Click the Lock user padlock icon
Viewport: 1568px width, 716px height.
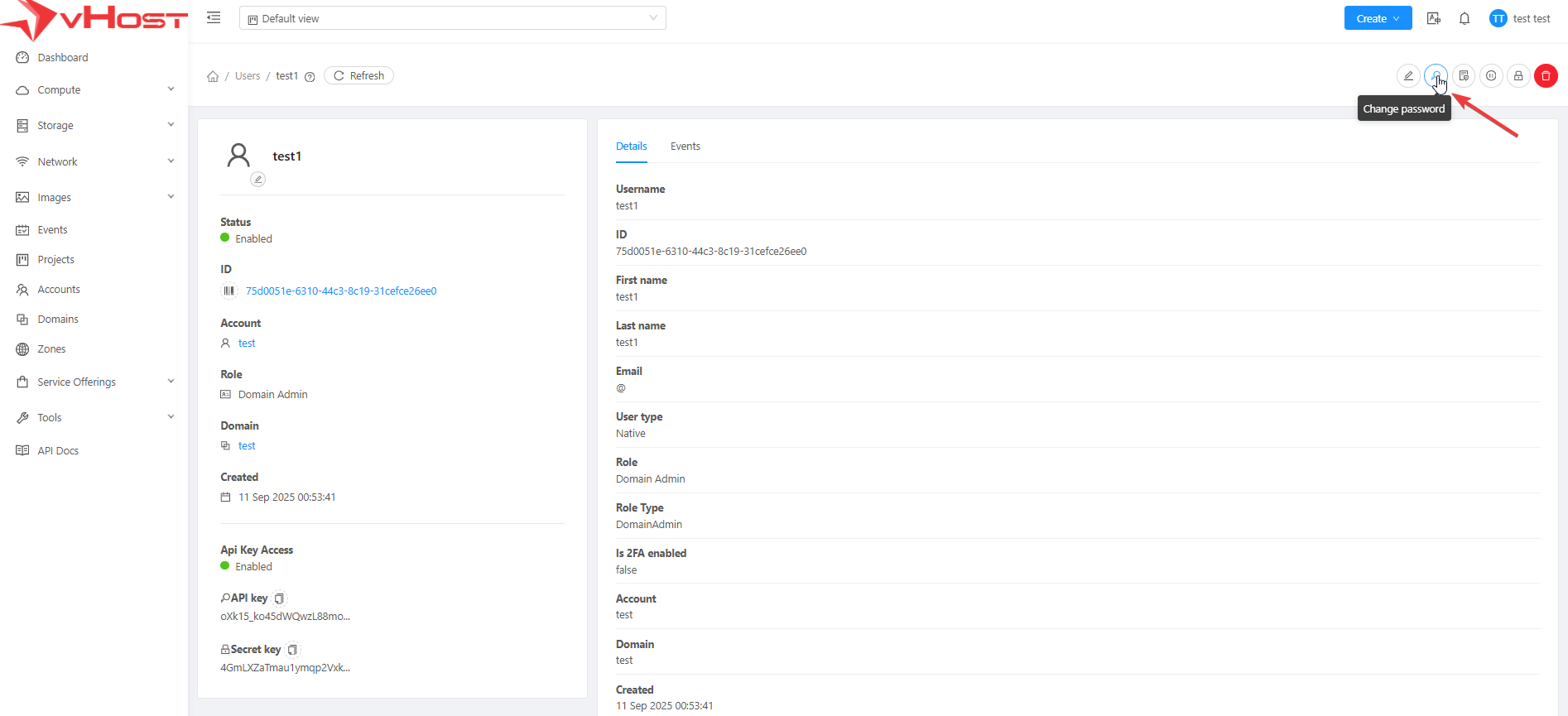point(1518,76)
